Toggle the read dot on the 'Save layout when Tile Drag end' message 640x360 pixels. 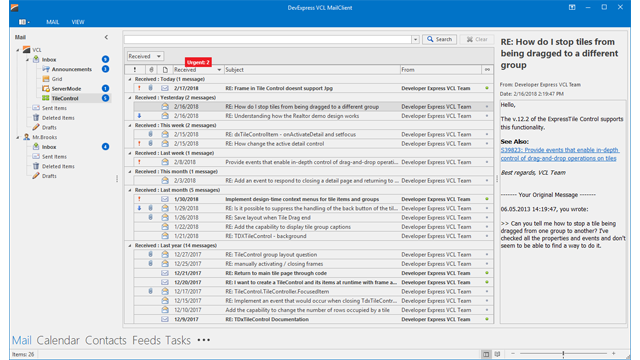[x=487, y=218]
